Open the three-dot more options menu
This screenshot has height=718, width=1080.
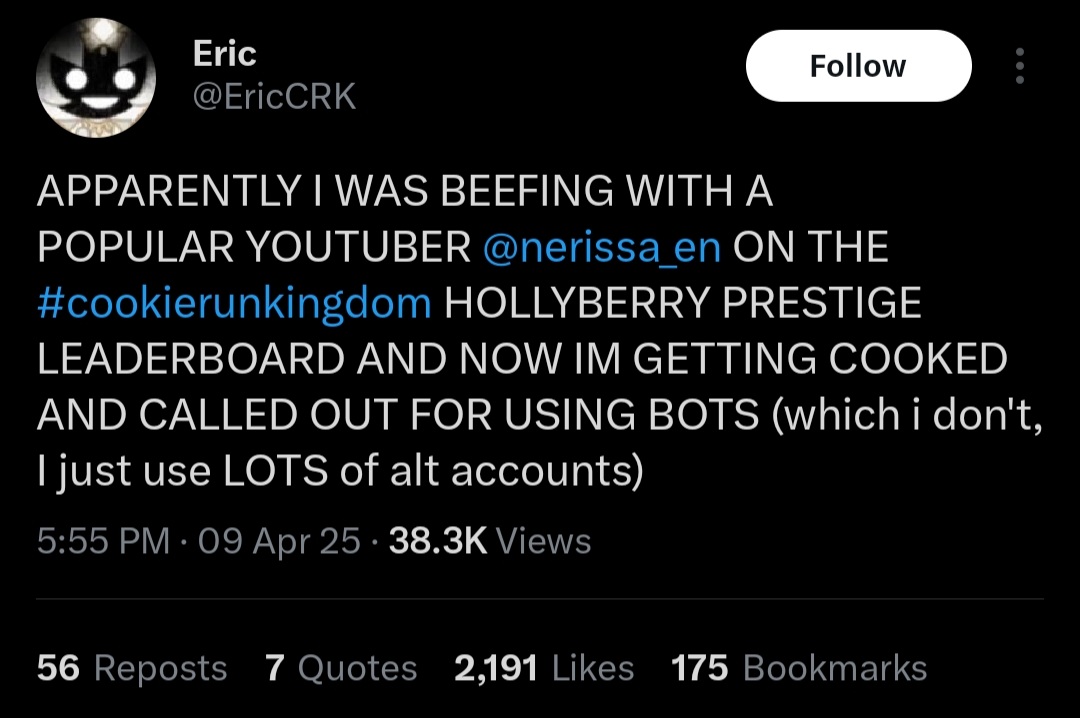[1019, 66]
